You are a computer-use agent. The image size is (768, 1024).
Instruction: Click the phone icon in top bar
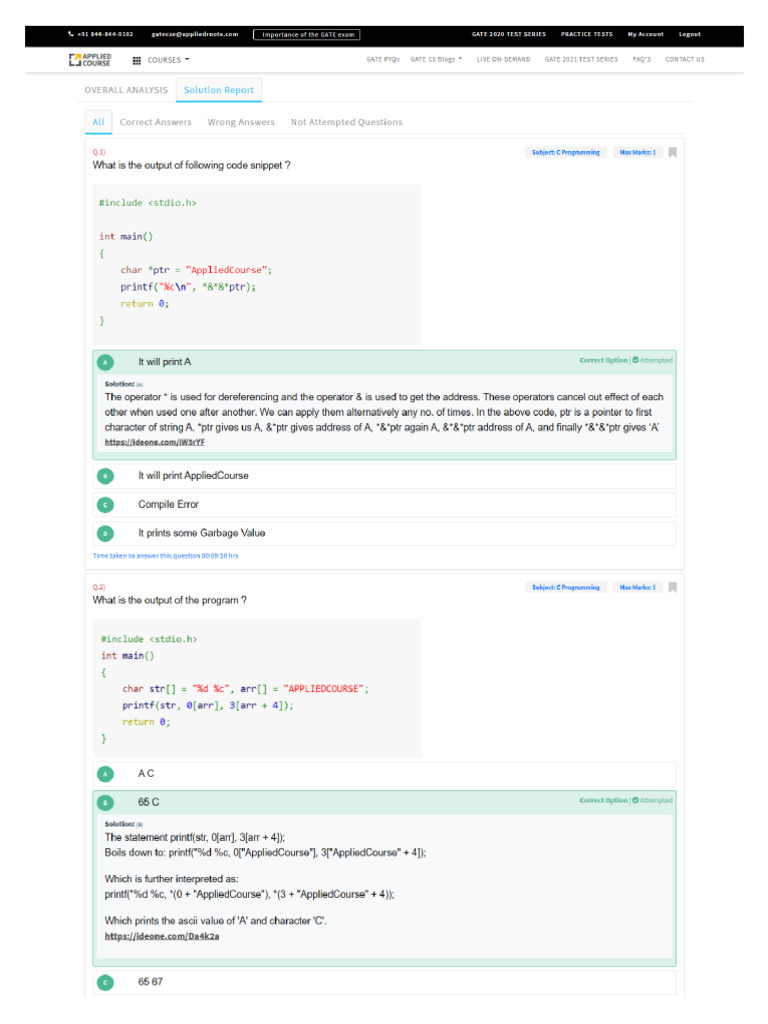71,34
